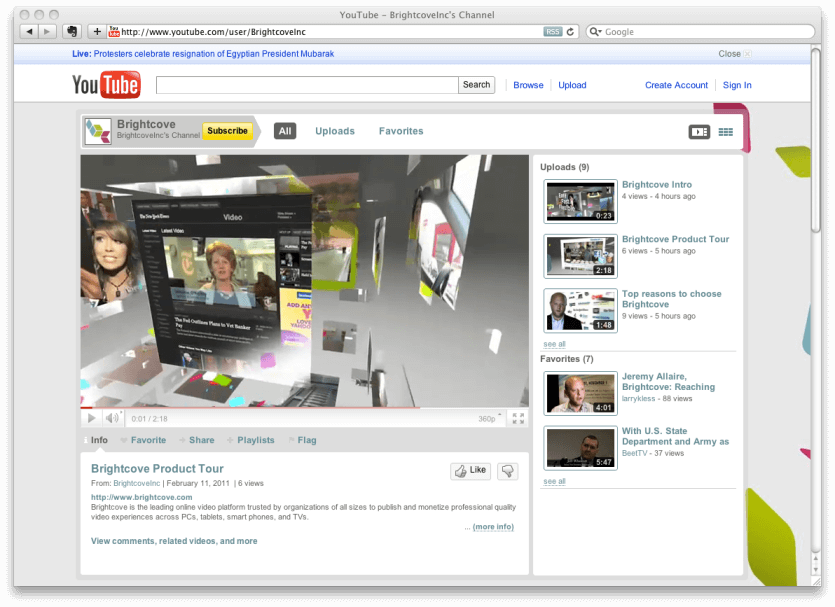
Task: Click Jeremy Allaire, Brightcove: Reaching title
Action: click(x=668, y=382)
